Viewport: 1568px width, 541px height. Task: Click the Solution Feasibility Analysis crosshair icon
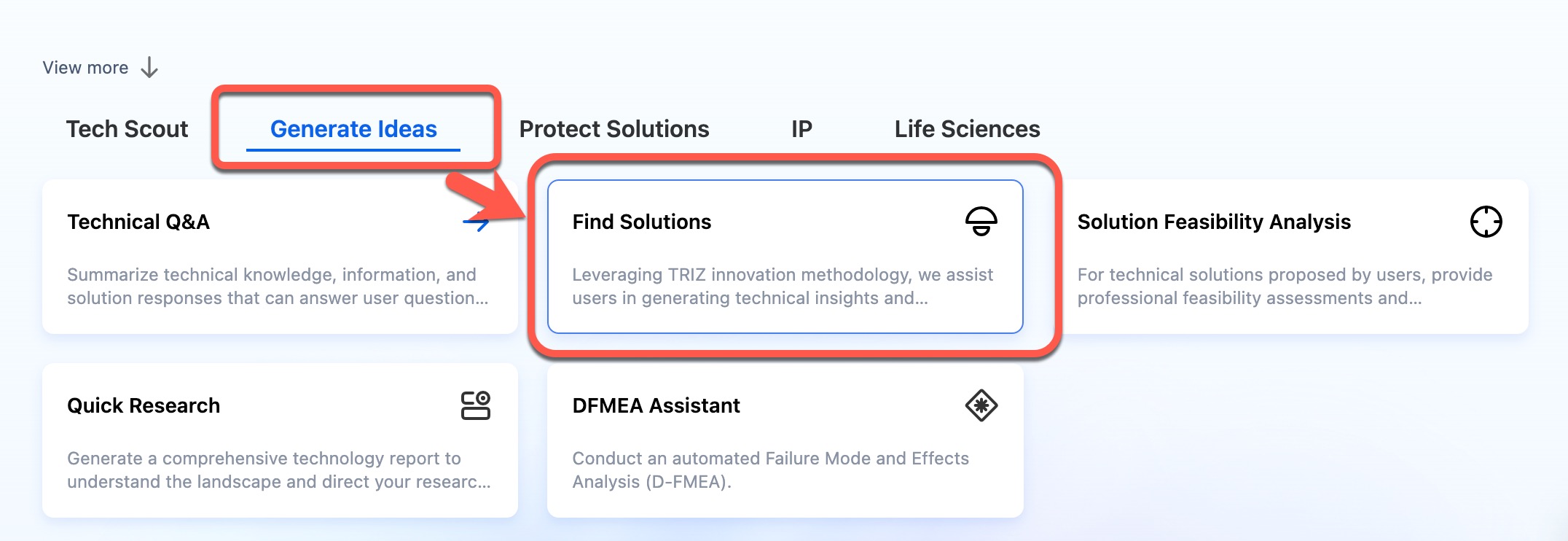(1486, 222)
